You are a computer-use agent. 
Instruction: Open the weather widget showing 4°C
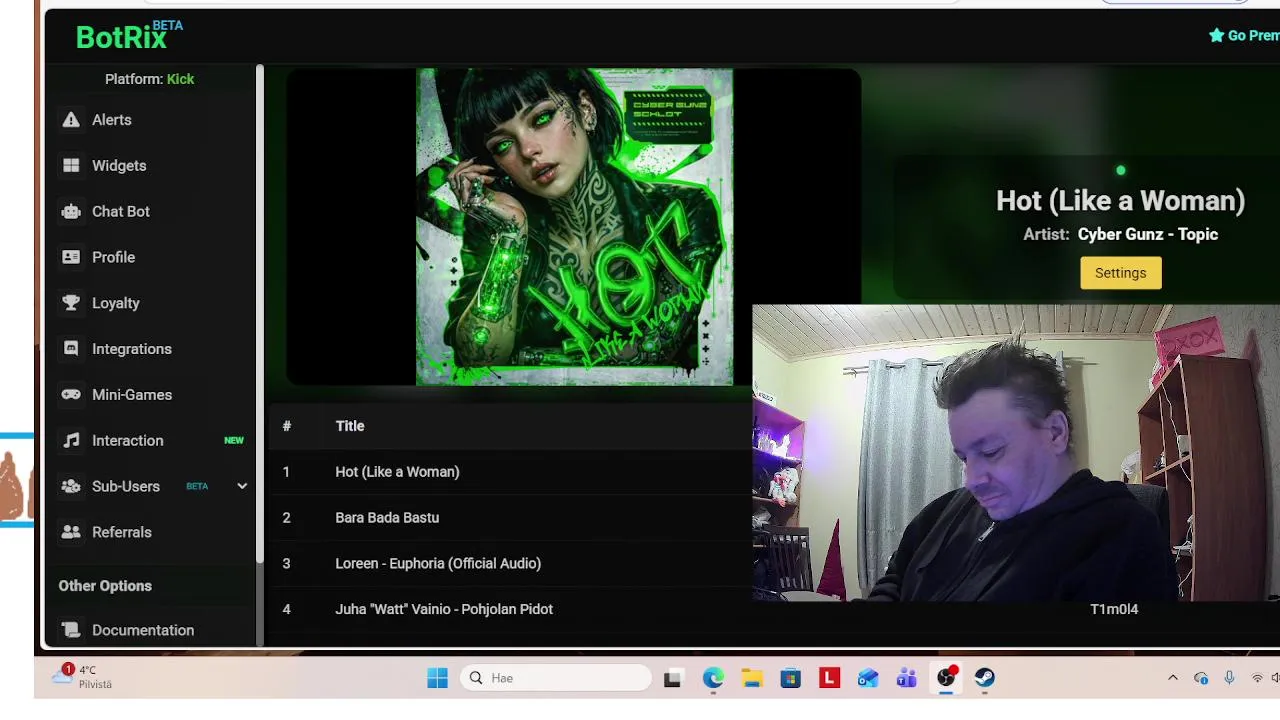[83, 677]
